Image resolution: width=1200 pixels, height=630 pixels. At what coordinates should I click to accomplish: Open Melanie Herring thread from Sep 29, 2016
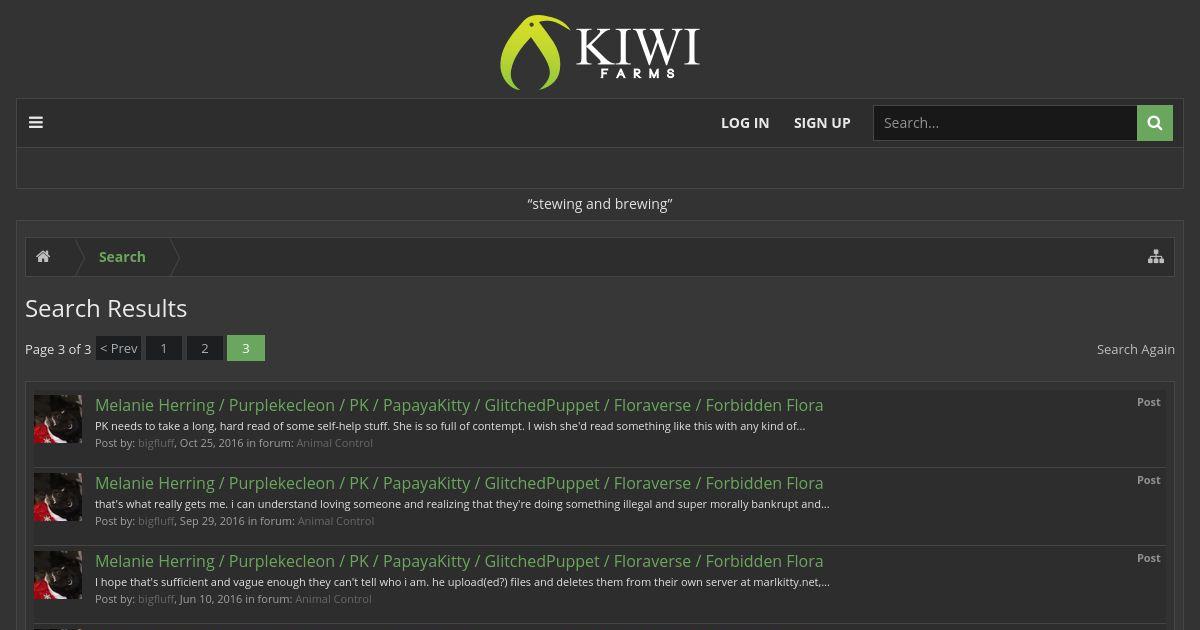point(459,483)
